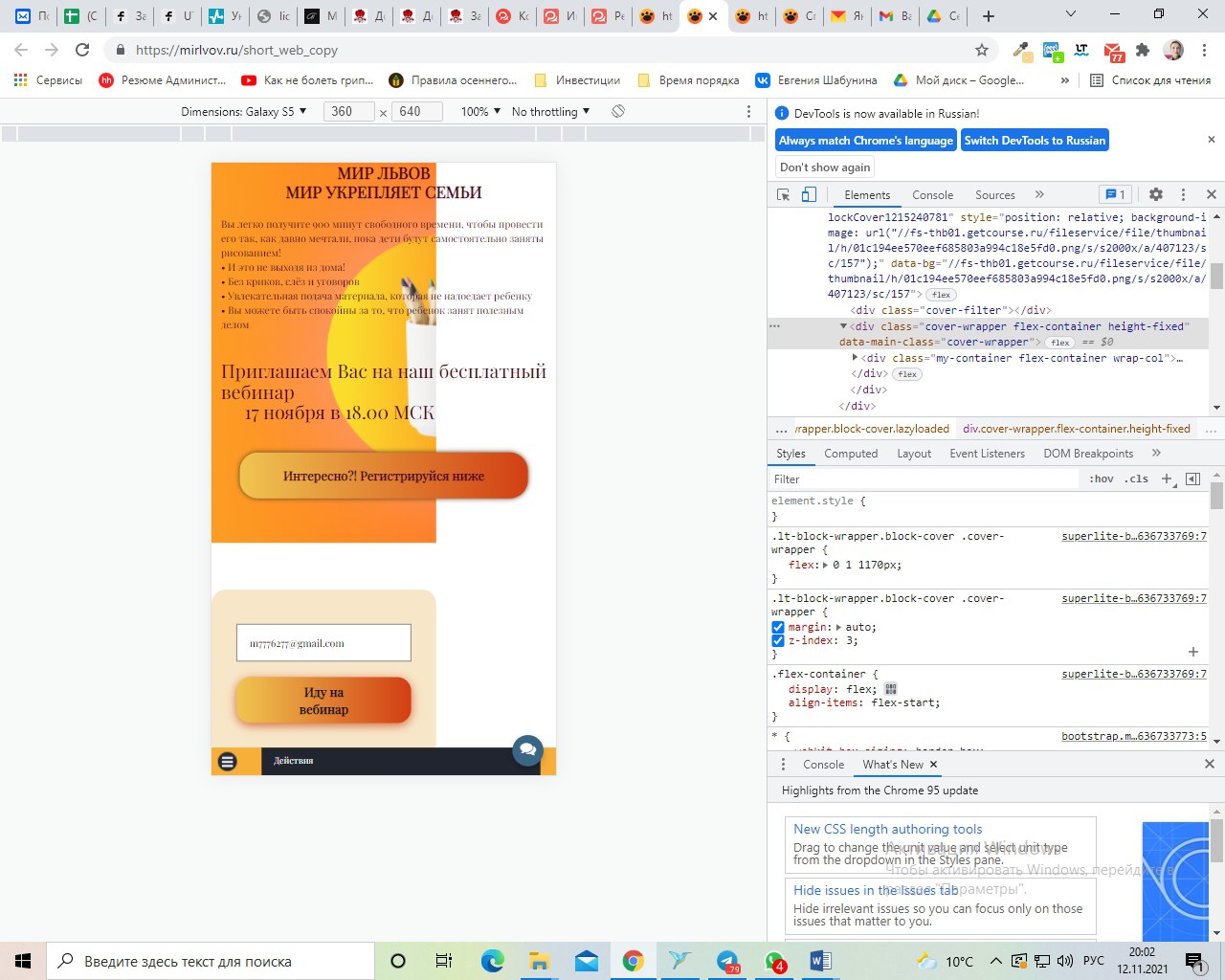Click Always match Chrome's language
Image resolution: width=1225 pixels, height=980 pixels.
pos(866,140)
